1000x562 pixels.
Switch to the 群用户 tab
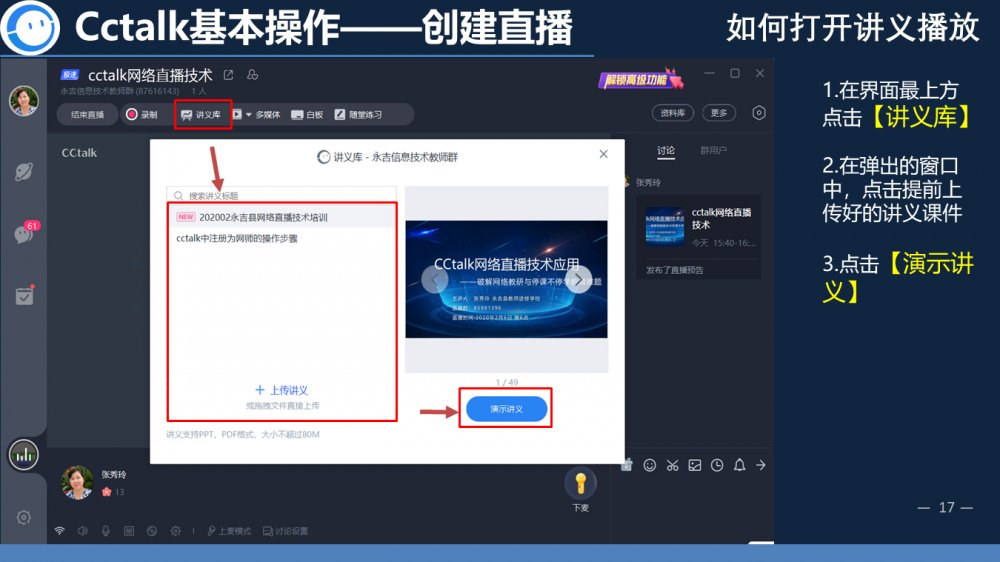coord(713,151)
